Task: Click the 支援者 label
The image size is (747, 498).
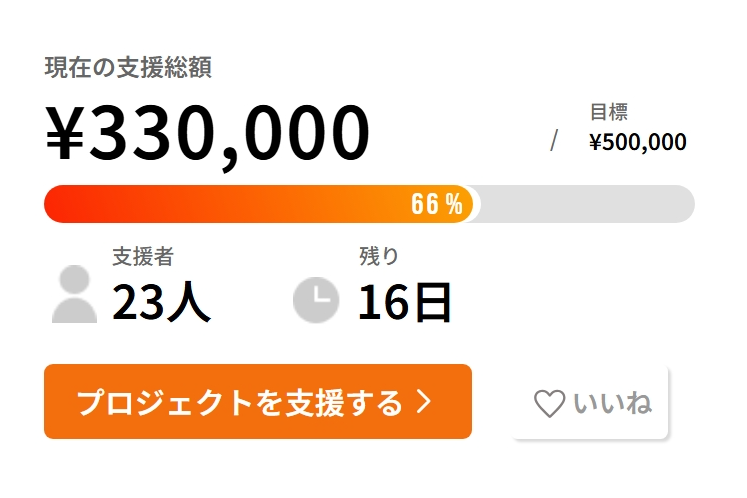Action: (x=143, y=257)
